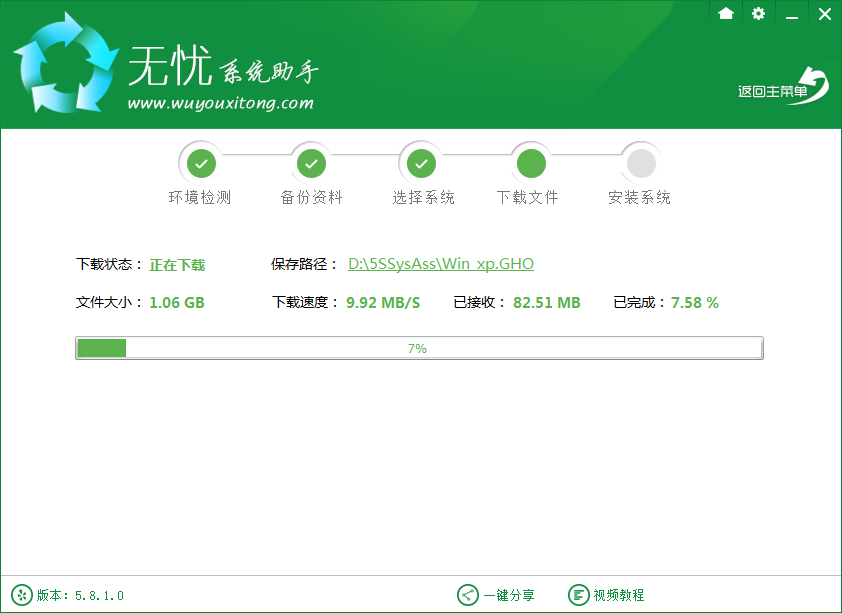Open the Win_xp.GHO save path link
Screen dimensions: 842x613
click(x=441, y=264)
